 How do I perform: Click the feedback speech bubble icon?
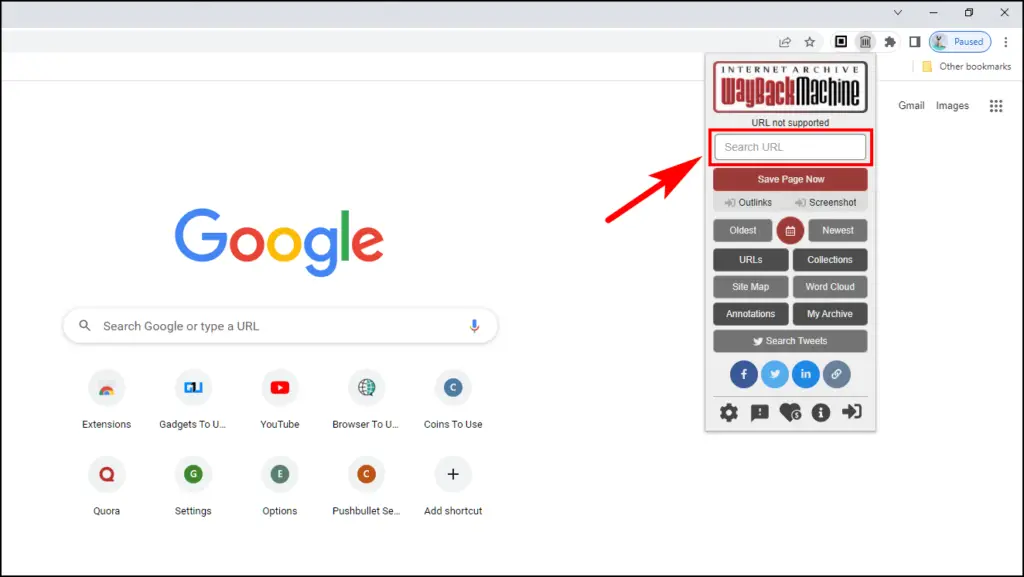pos(760,413)
